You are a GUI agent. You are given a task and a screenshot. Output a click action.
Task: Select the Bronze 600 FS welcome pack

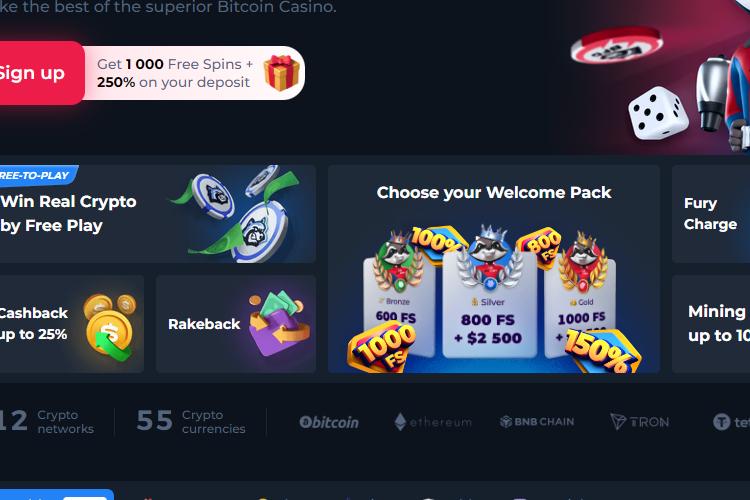click(x=398, y=306)
